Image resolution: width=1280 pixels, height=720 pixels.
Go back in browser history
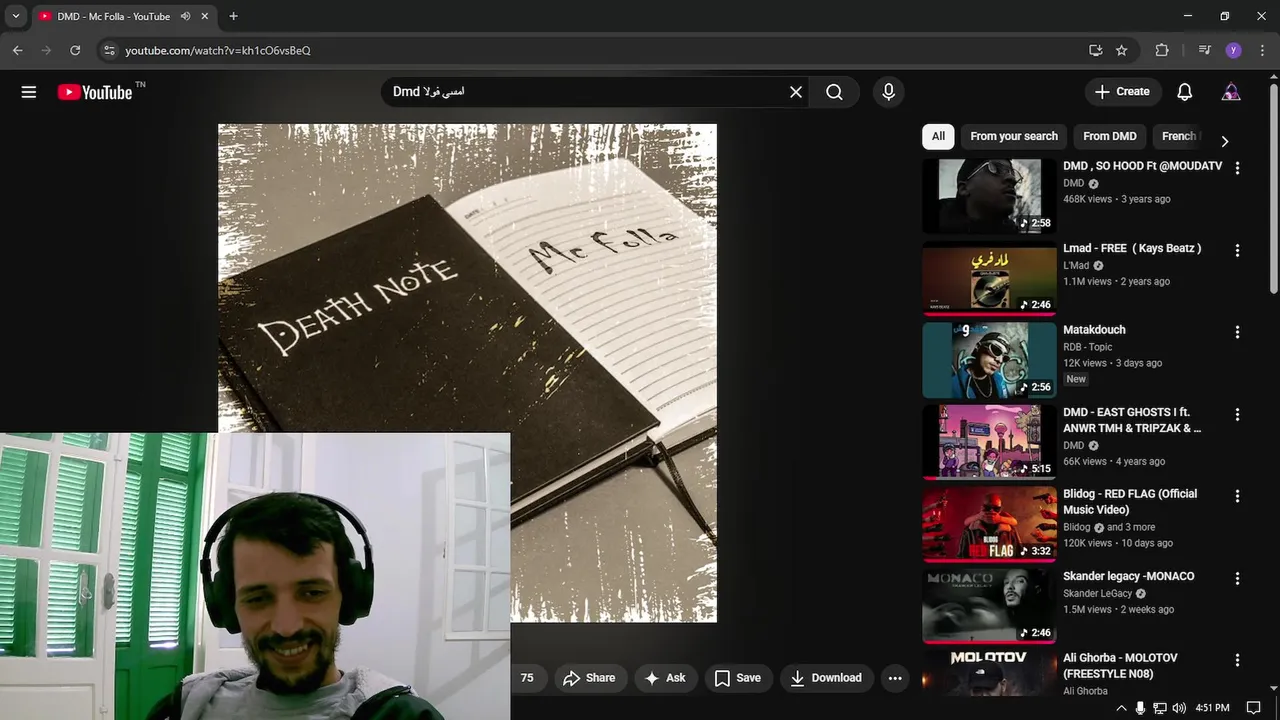(17, 50)
